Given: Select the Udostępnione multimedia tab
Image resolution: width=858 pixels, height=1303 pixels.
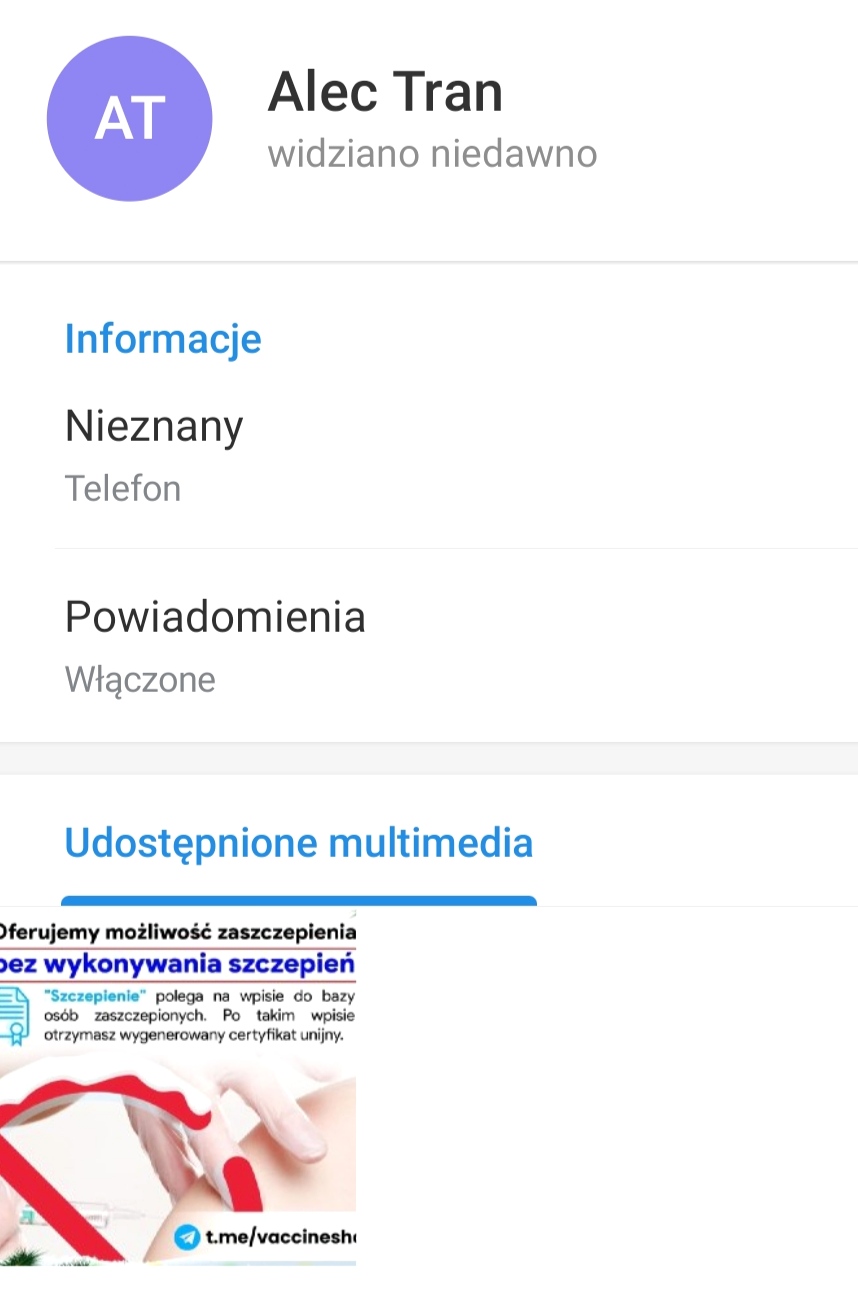Looking at the screenshot, I should (298, 843).
